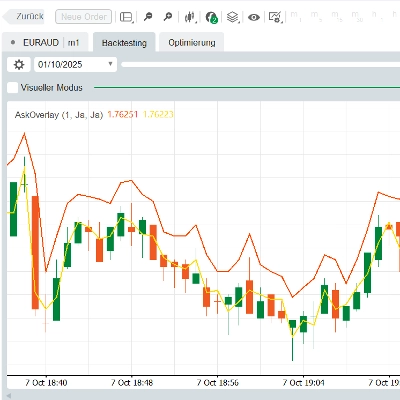The height and width of the screenshot is (400, 400).
Task: Click the orange value 1.76251
Action: 122,114
